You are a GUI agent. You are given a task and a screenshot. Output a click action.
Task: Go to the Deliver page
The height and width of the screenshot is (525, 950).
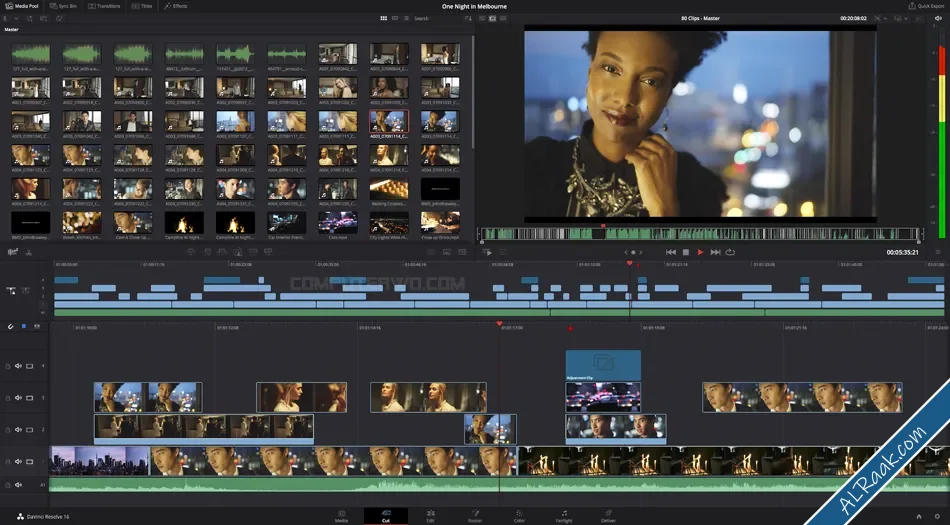[x=608, y=516]
